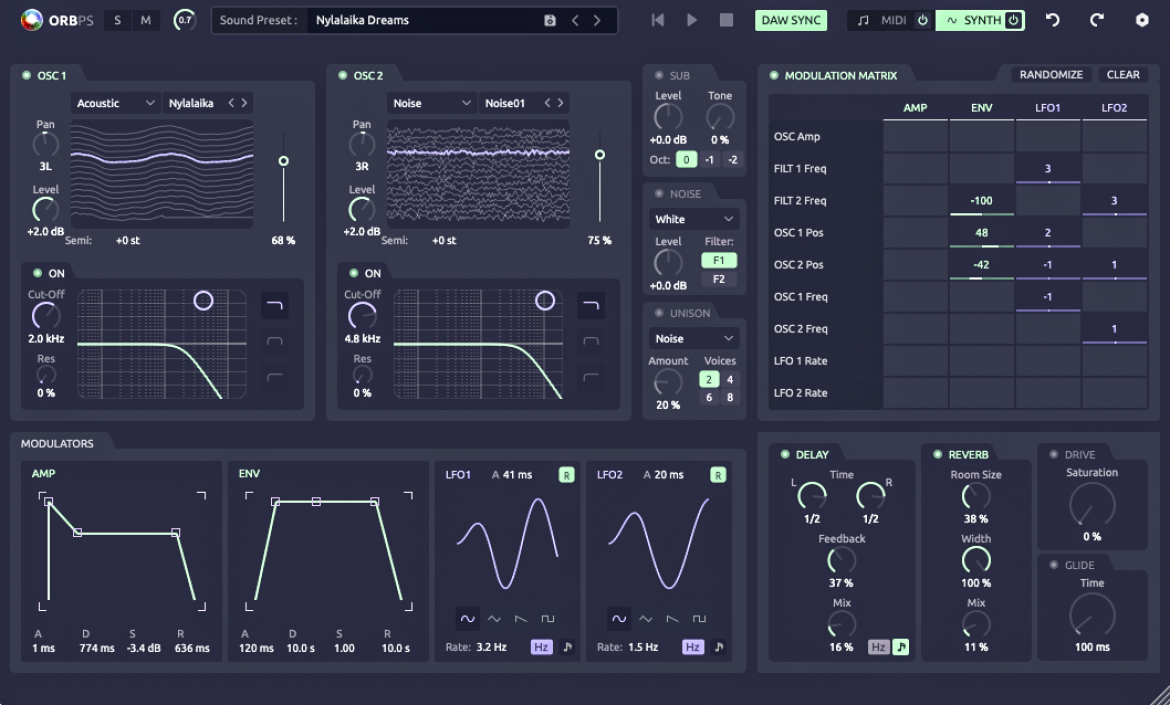The height and width of the screenshot is (705, 1170).
Task: Select middle band-pass filter shape for OSC 1
Action: click(x=275, y=342)
